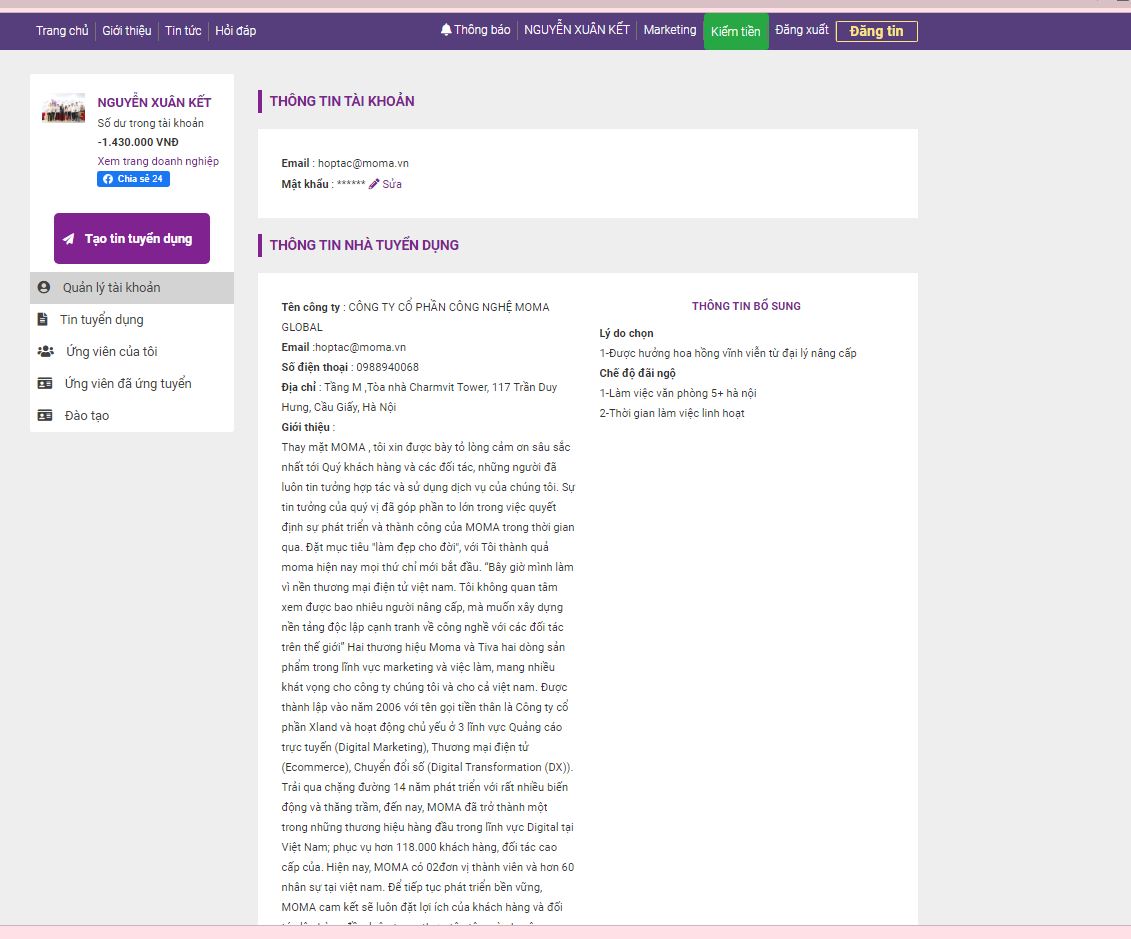The image size is (1131, 939).
Task: Click the paper plane icon on create button
Action: pyautogui.click(x=68, y=239)
